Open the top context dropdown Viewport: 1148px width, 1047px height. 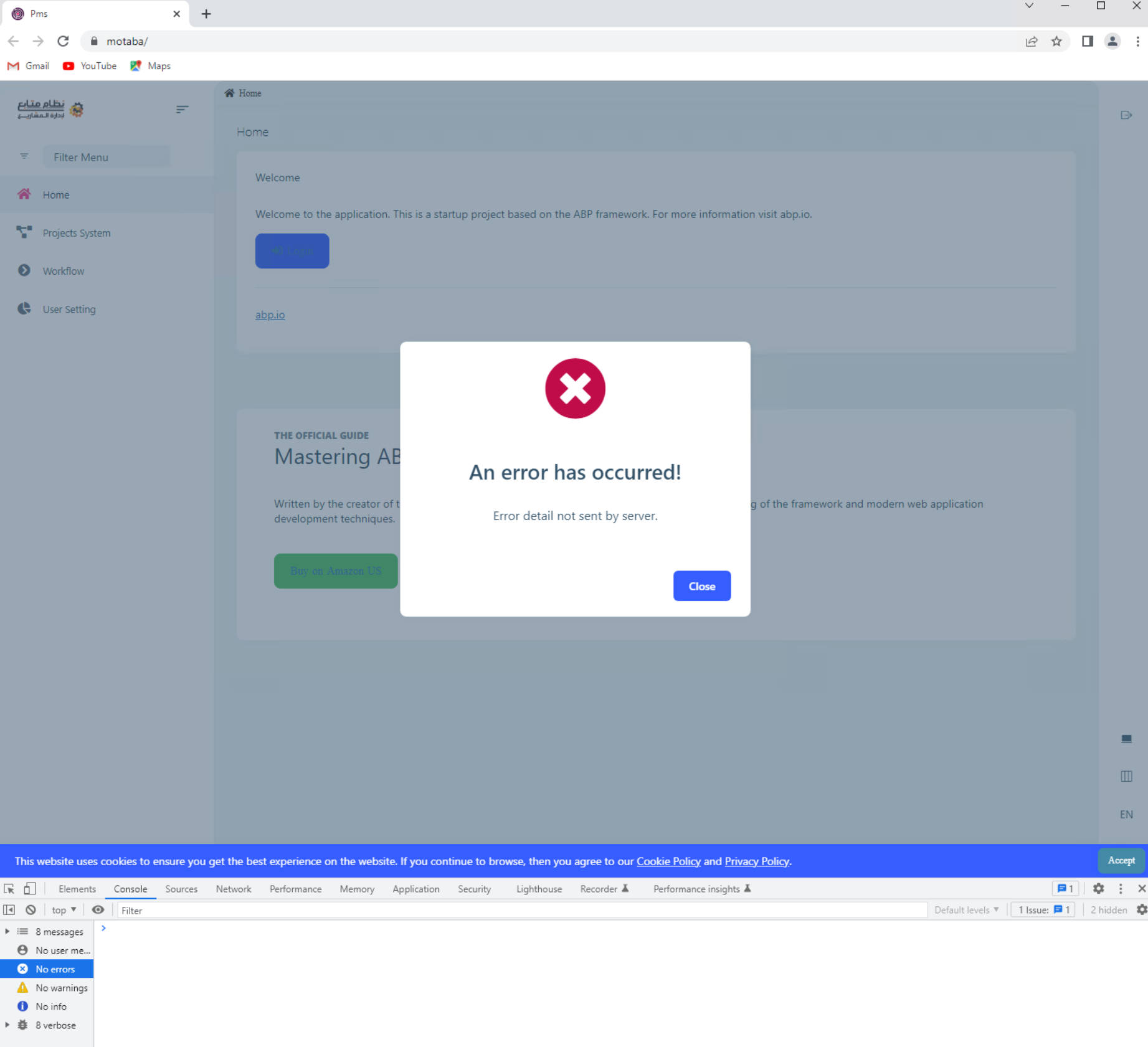tap(64, 910)
